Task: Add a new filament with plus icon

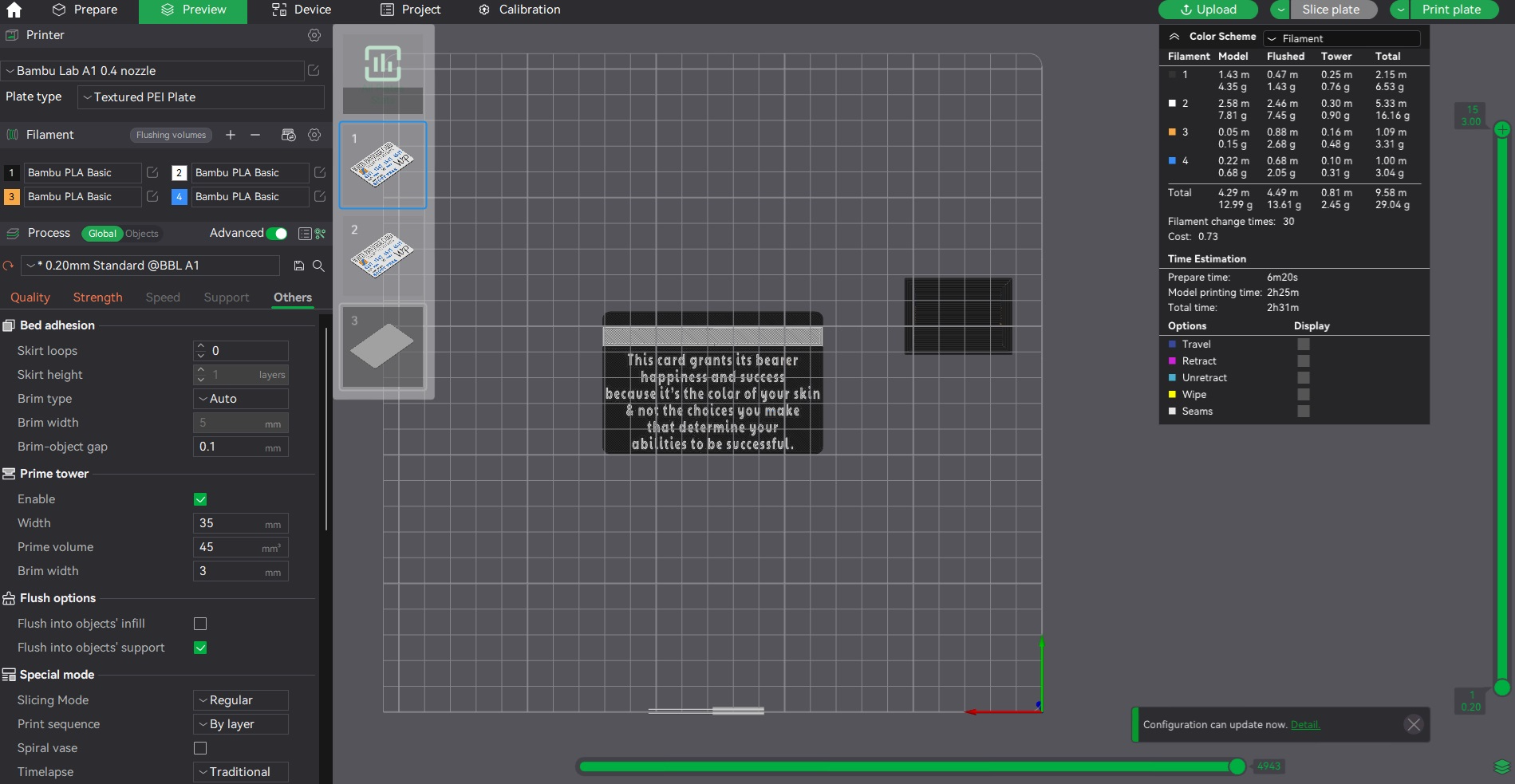Action: click(x=231, y=135)
